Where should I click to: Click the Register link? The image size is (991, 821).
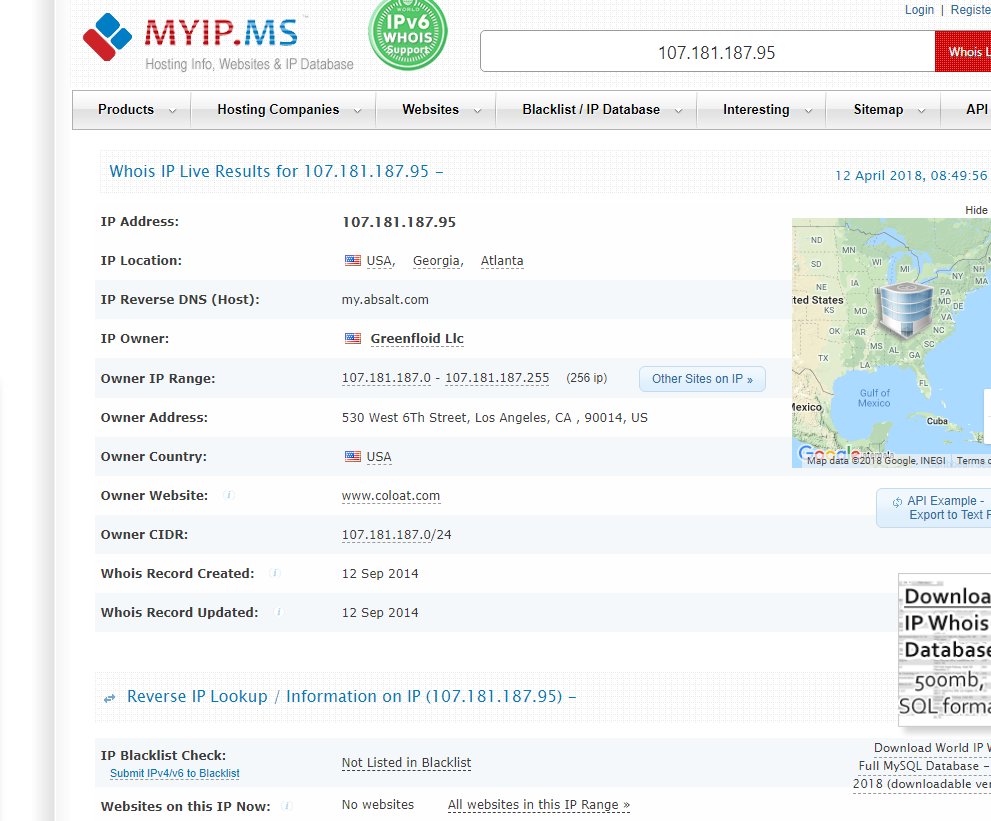tap(970, 9)
